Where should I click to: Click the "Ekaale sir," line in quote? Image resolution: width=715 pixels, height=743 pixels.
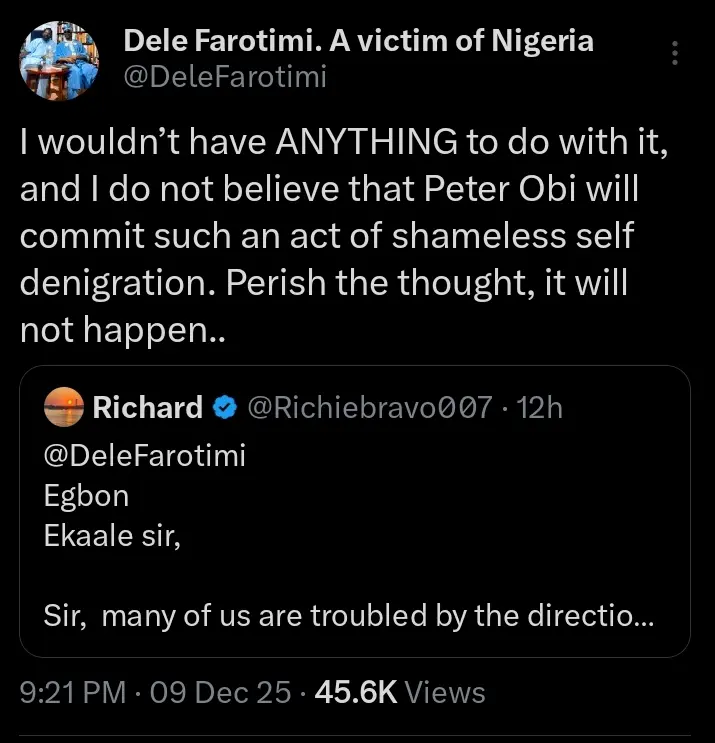click(115, 535)
